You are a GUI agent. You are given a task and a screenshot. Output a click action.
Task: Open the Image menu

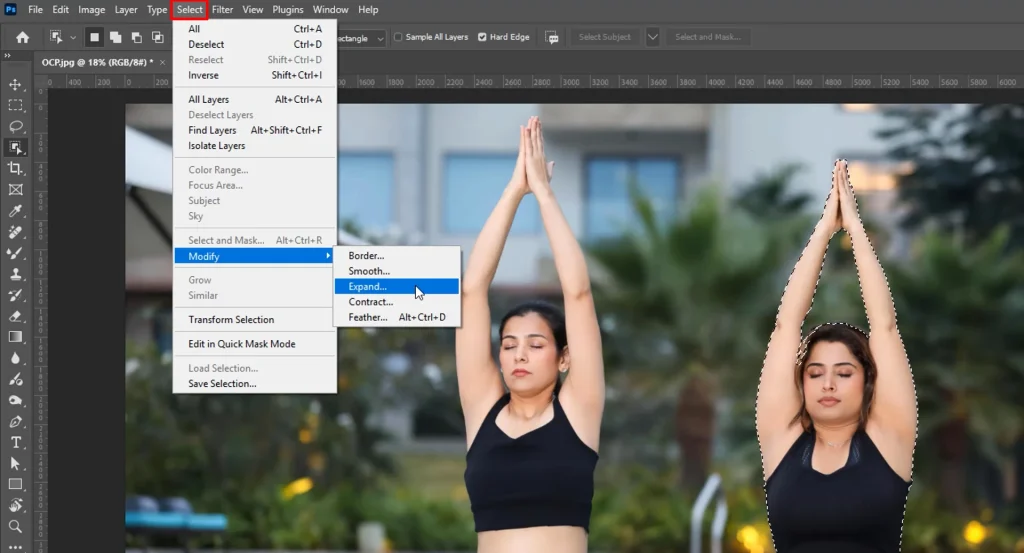pyautogui.click(x=91, y=10)
